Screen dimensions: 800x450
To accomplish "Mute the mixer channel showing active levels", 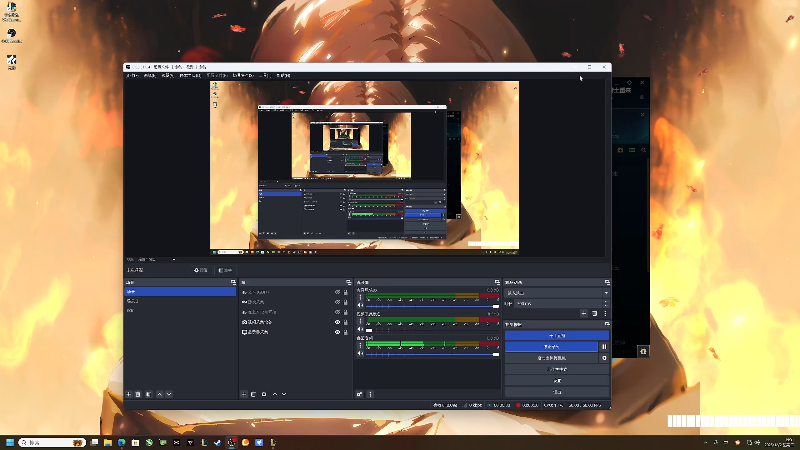I will click(x=360, y=354).
